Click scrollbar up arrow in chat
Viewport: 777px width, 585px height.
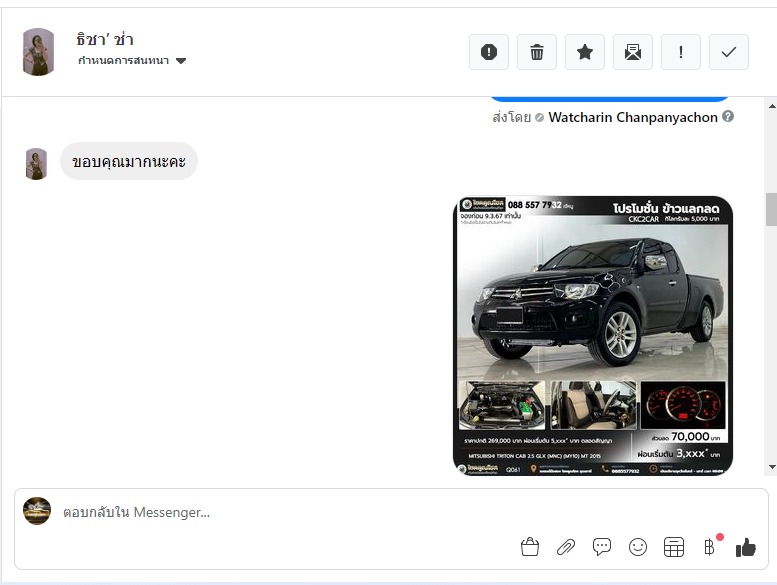tap(772, 106)
